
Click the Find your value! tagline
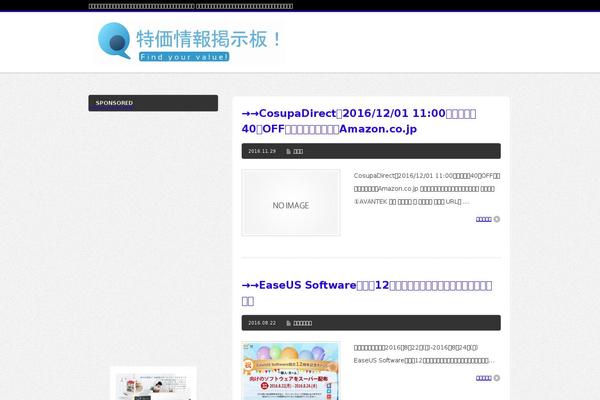(x=184, y=57)
